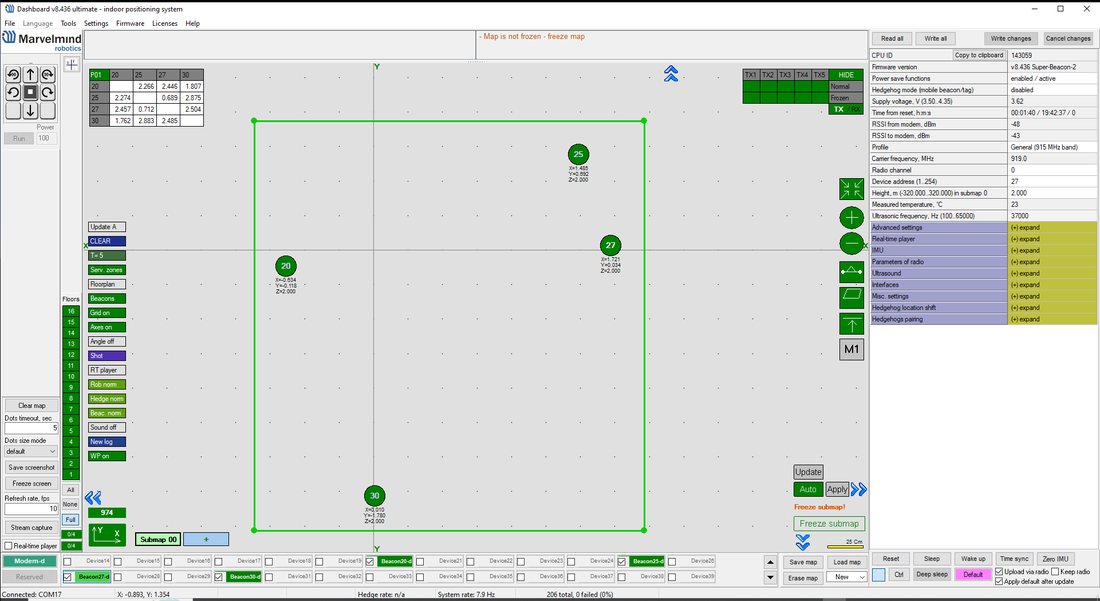The image size is (1100, 601).
Task: Toggle the Grid on button
Action: tap(107, 313)
